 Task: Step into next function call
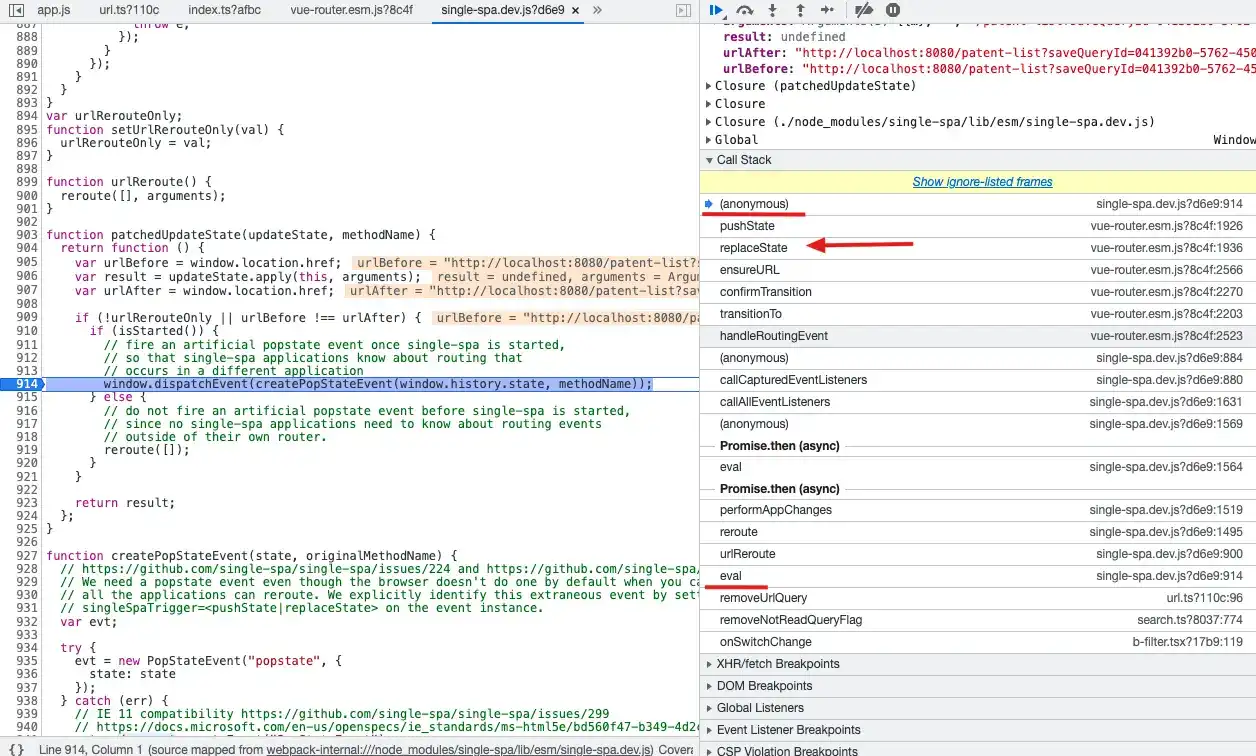[773, 10]
